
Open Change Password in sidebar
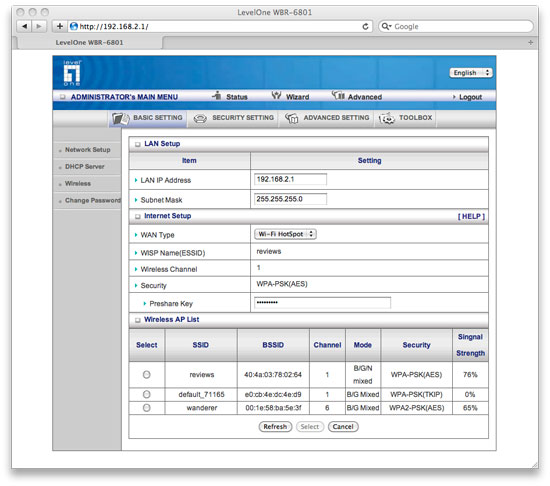(x=93, y=201)
